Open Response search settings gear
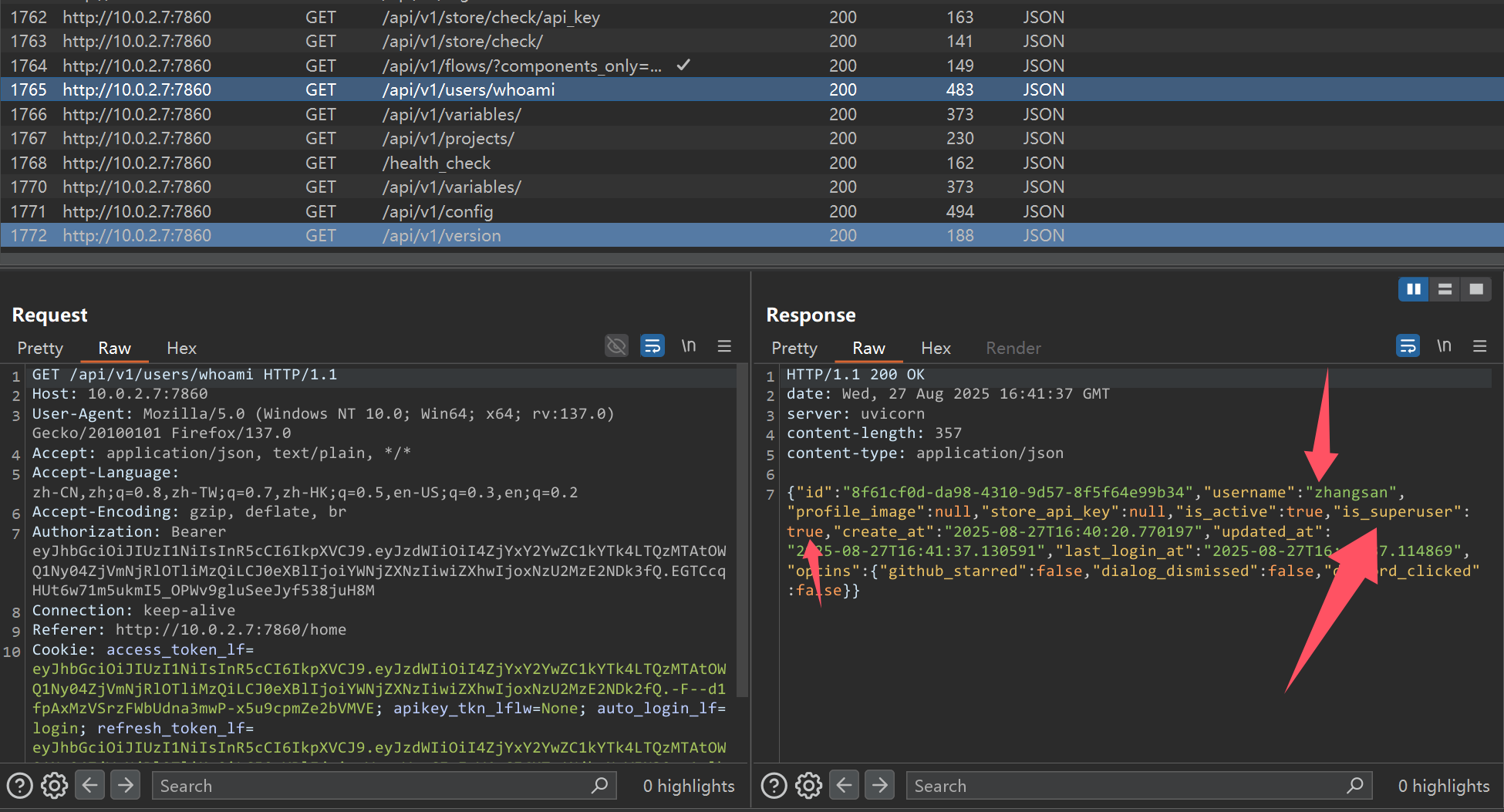This screenshot has height=812, width=1504. pyautogui.click(x=808, y=786)
